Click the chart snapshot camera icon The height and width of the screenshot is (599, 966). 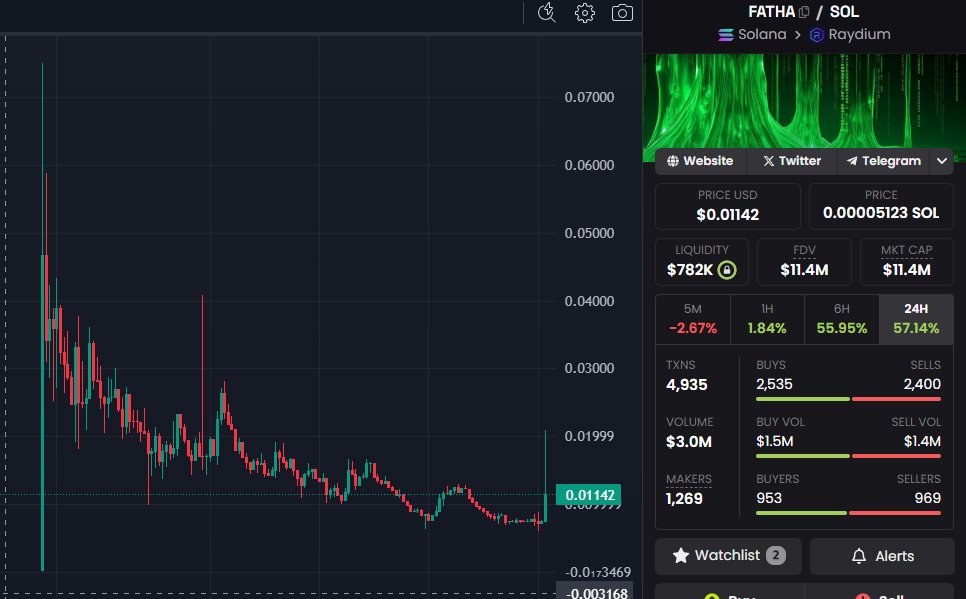point(622,13)
